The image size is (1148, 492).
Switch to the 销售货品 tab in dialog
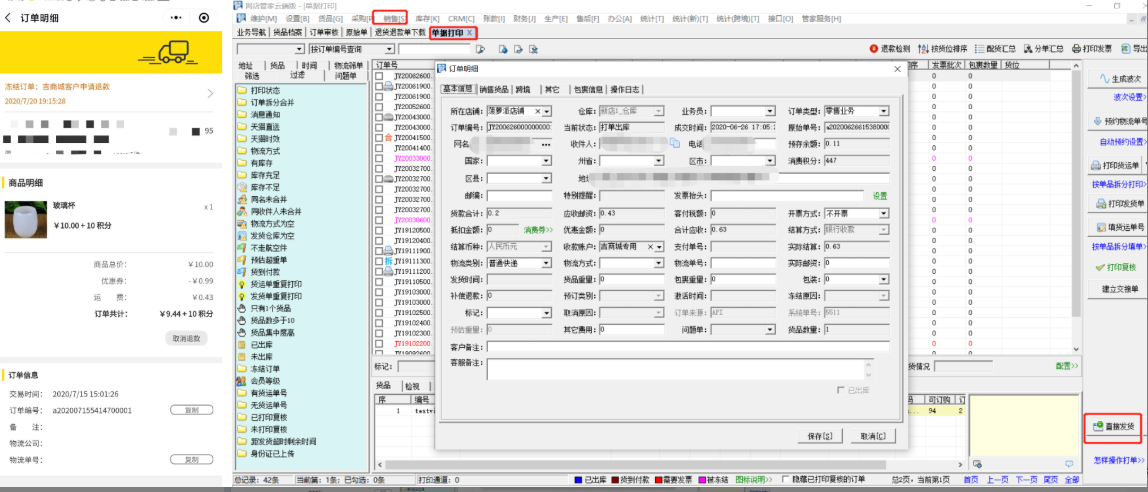pos(495,88)
